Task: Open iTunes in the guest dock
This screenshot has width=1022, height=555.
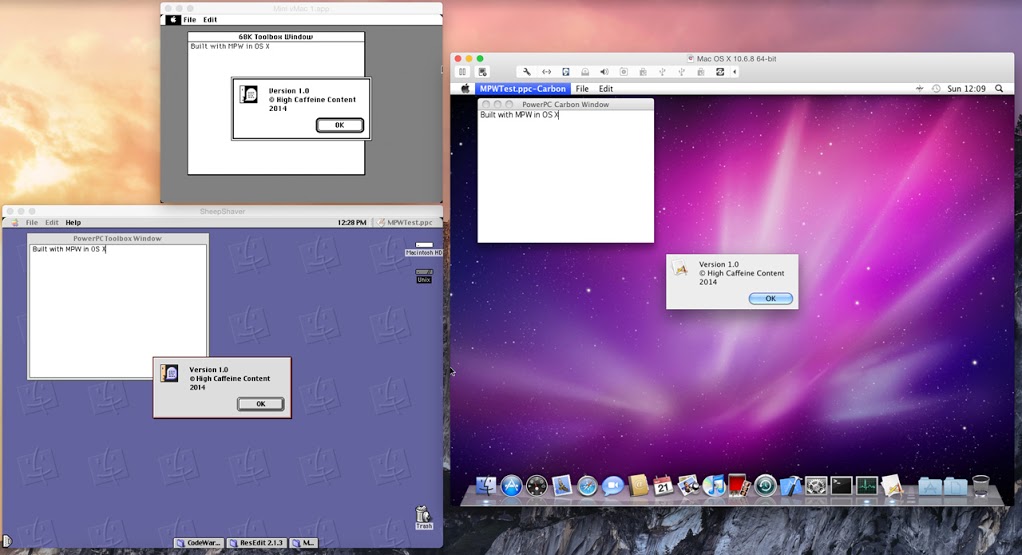Action: (714, 486)
